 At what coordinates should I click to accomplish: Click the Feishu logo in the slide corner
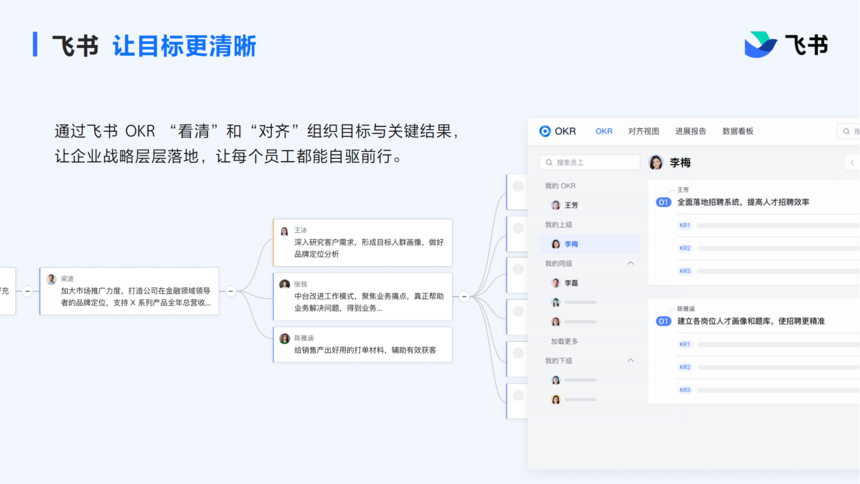coord(786,45)
